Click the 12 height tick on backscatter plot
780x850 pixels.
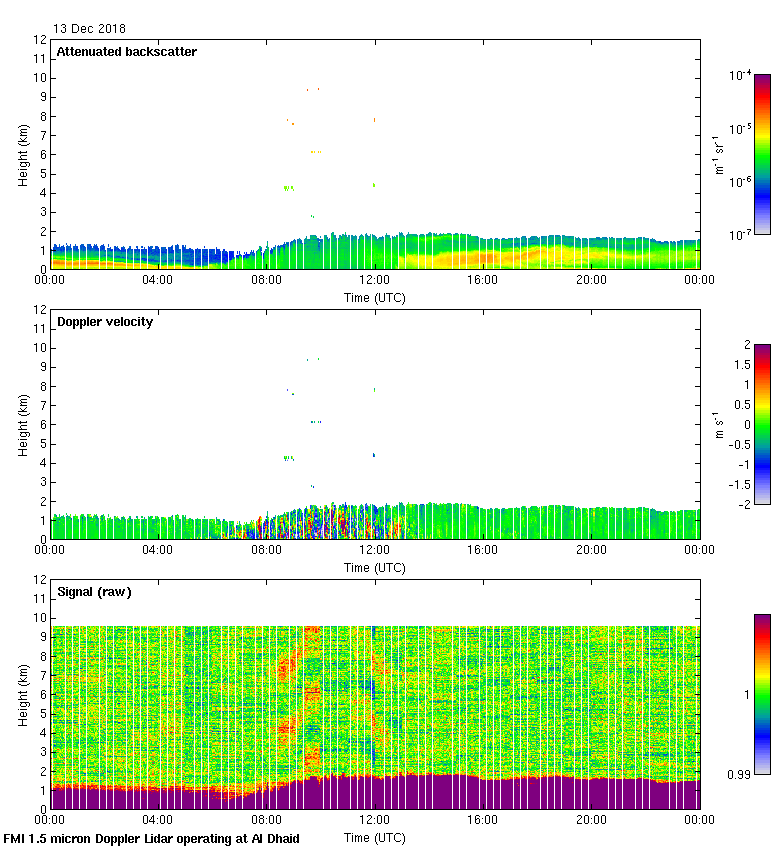click(40, 40)
